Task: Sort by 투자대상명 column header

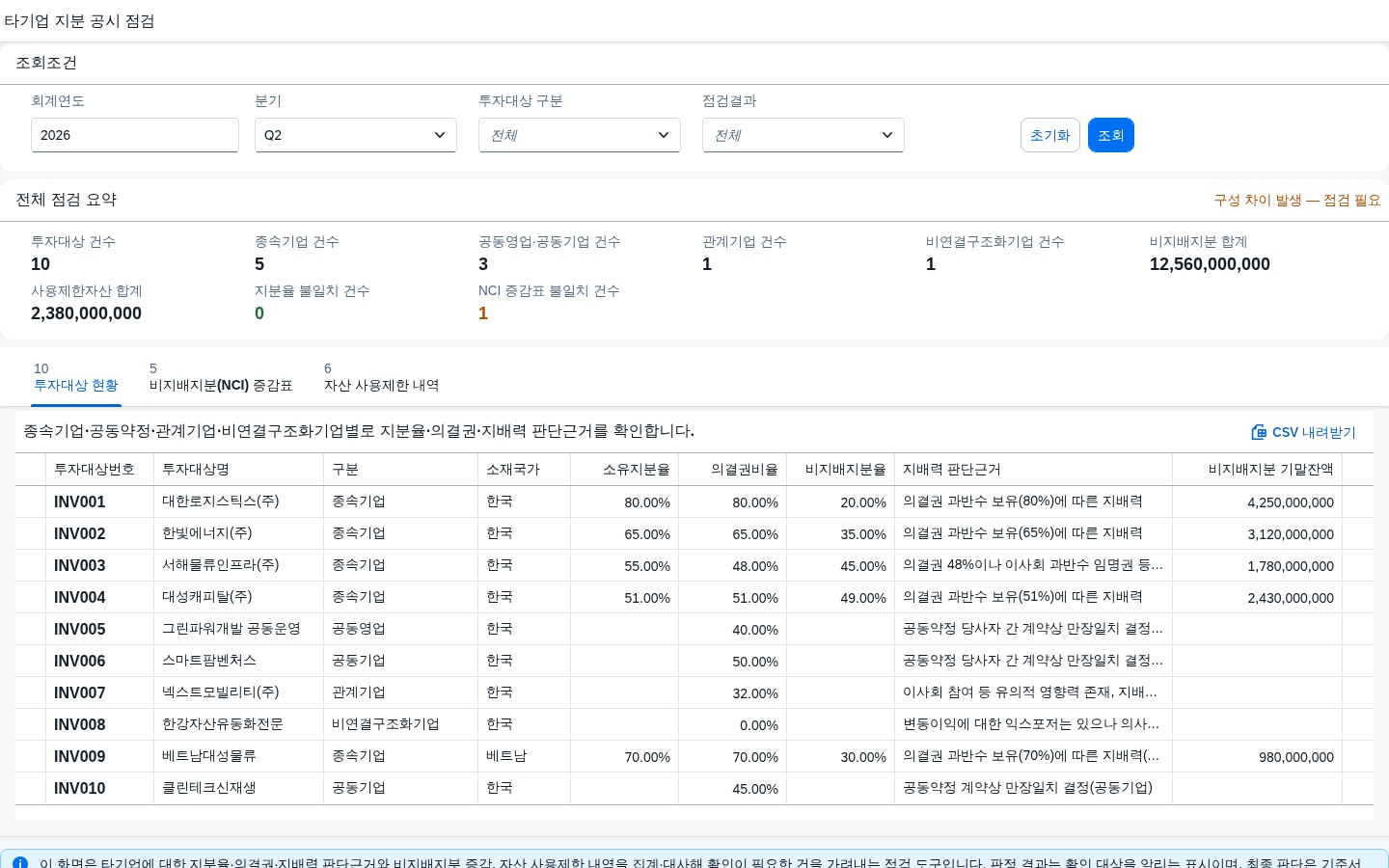Action: pyautogui.click(x=239, y=470)
